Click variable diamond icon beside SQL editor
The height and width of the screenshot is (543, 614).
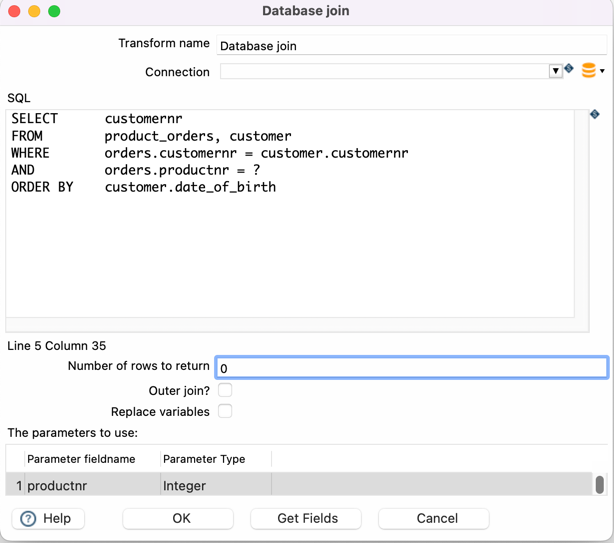(x=595, y=115)
